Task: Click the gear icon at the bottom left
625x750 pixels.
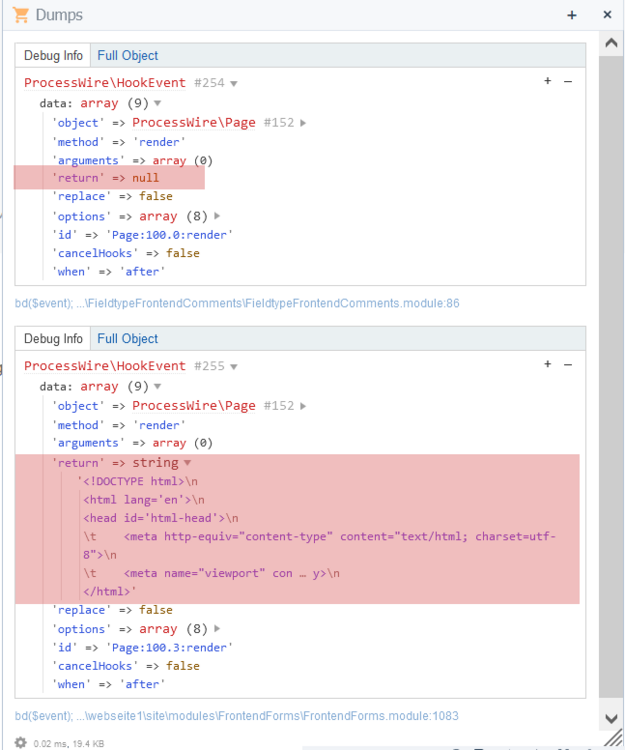Action: click(x=21, y=742)
